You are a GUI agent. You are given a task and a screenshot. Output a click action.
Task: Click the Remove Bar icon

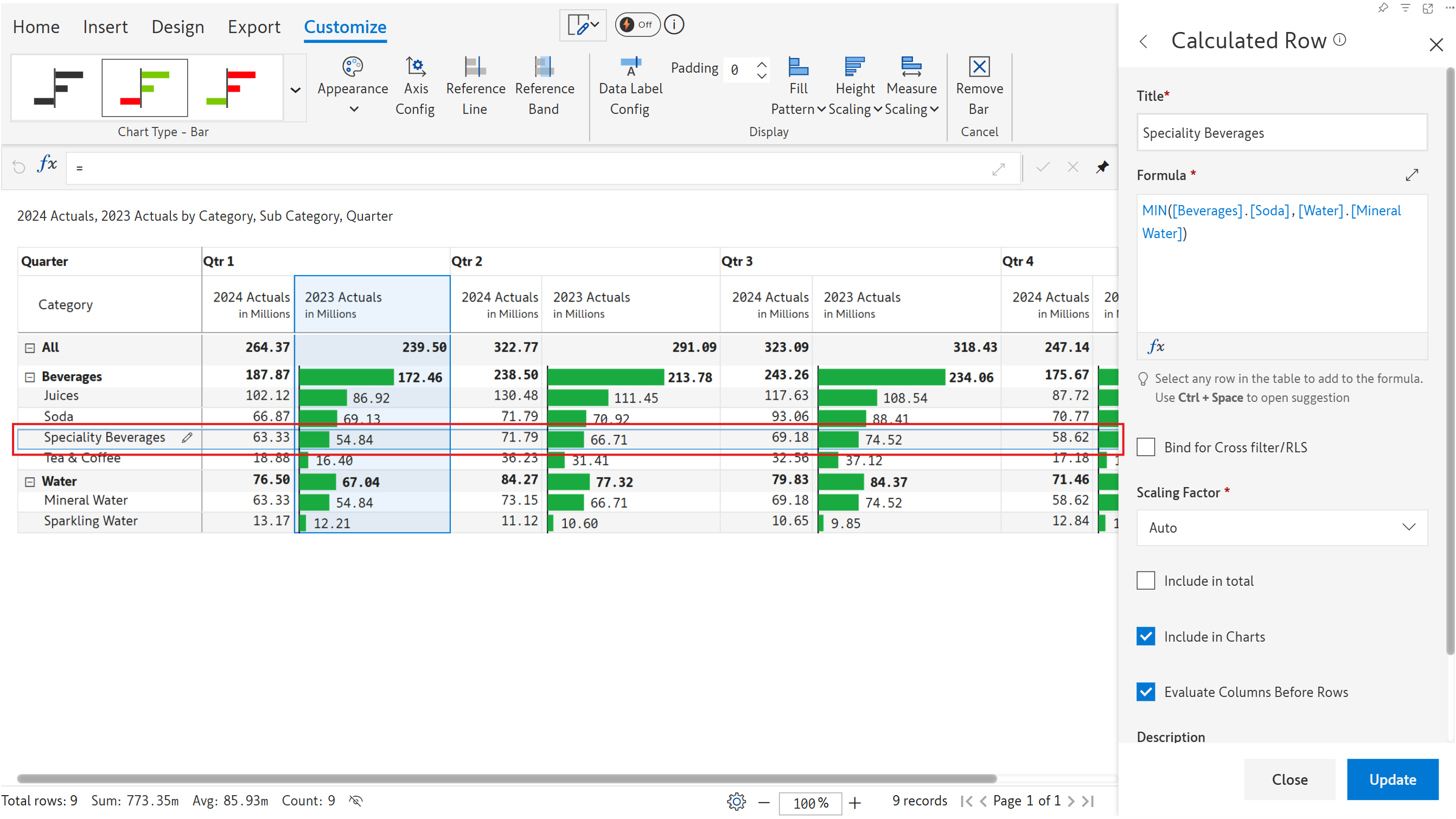coord(979,67)
